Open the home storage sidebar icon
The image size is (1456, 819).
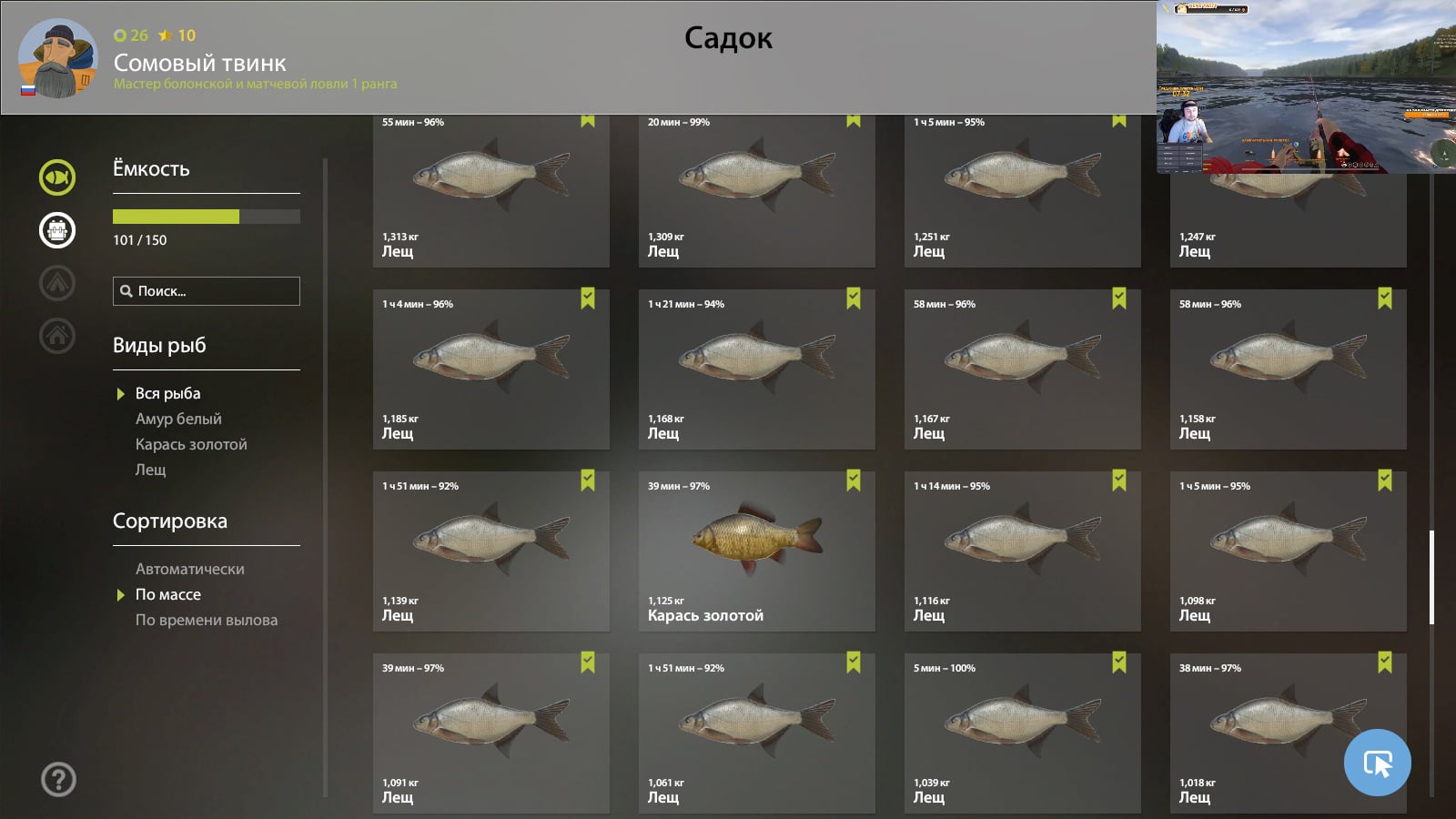[x=57, y=336]
